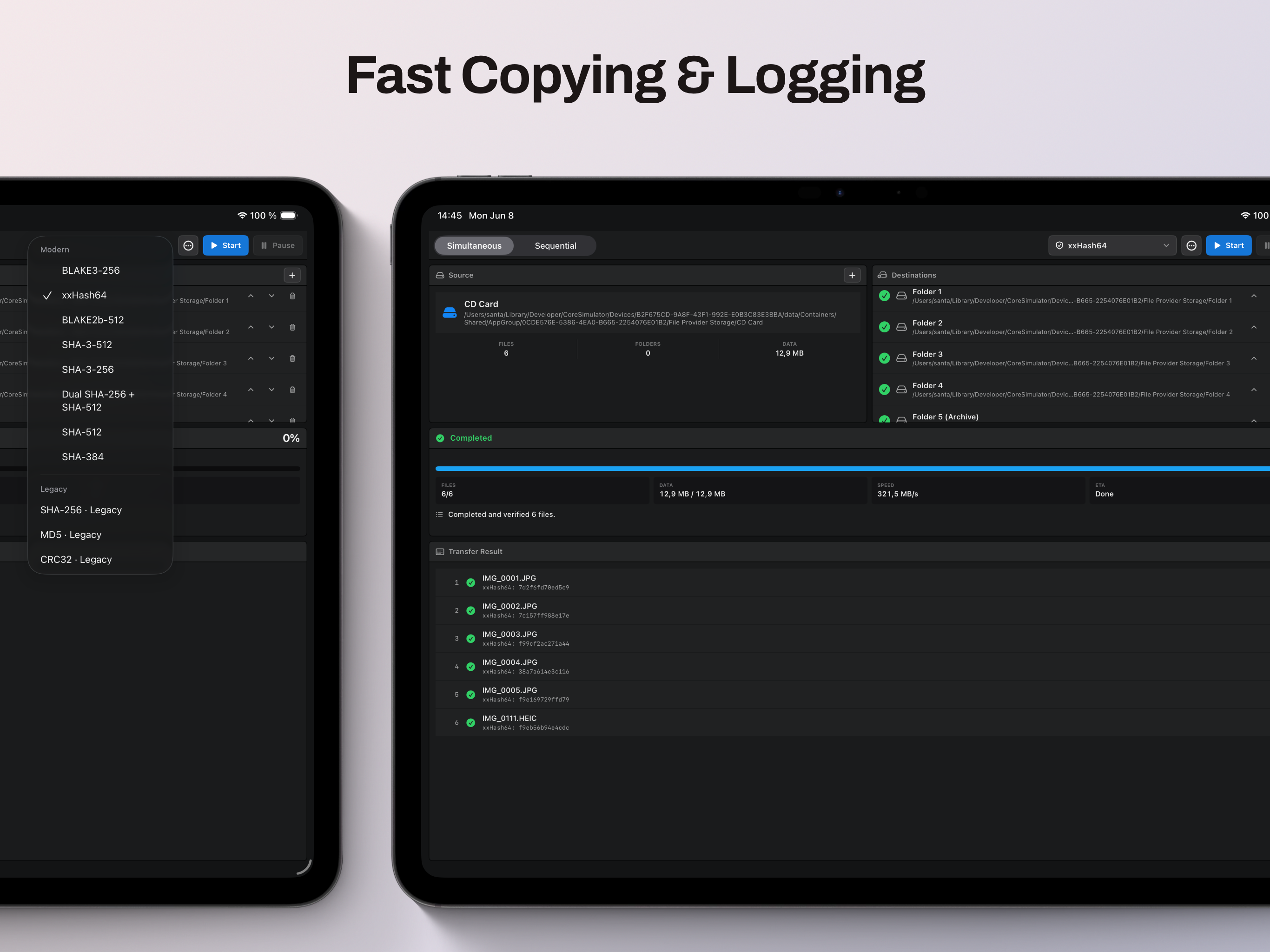Move Folder 2 up using chevron, right iPad
Viewport: 1270px width, 952px height.
(x=1254, y=327)
